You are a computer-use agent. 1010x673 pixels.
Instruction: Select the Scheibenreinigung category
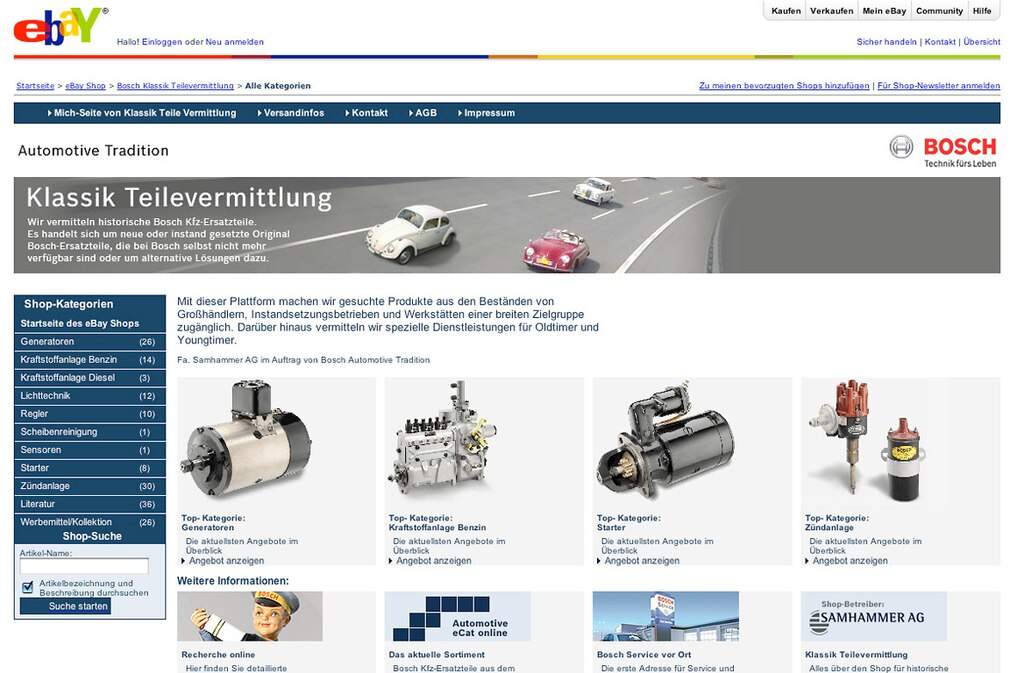point(90,432)
